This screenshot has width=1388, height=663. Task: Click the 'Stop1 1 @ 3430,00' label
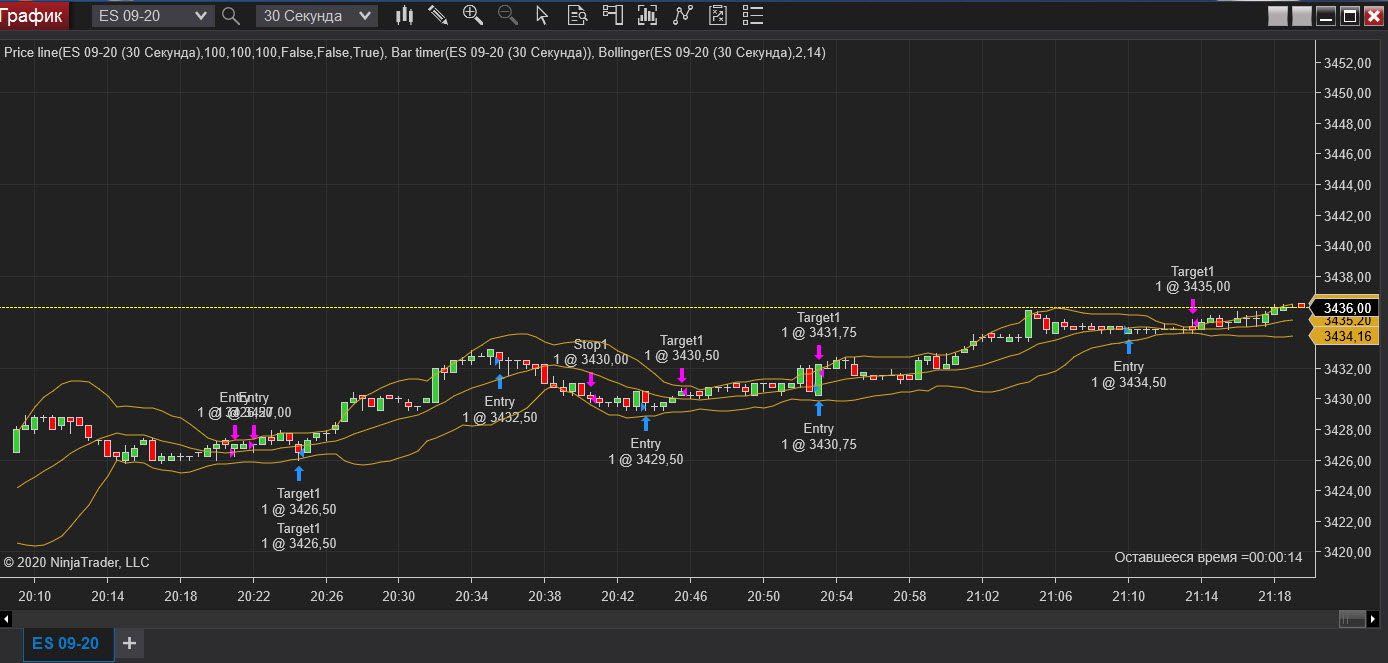(x=590, y=352)
